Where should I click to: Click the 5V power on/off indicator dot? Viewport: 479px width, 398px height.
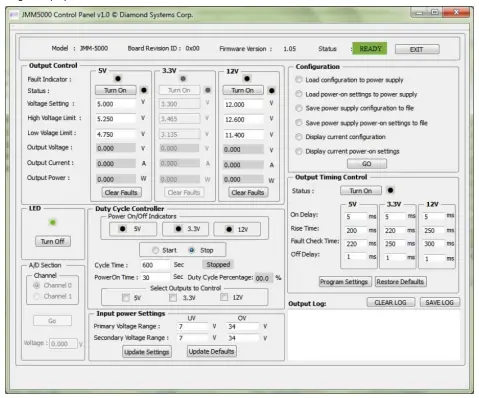click(123, 229)
